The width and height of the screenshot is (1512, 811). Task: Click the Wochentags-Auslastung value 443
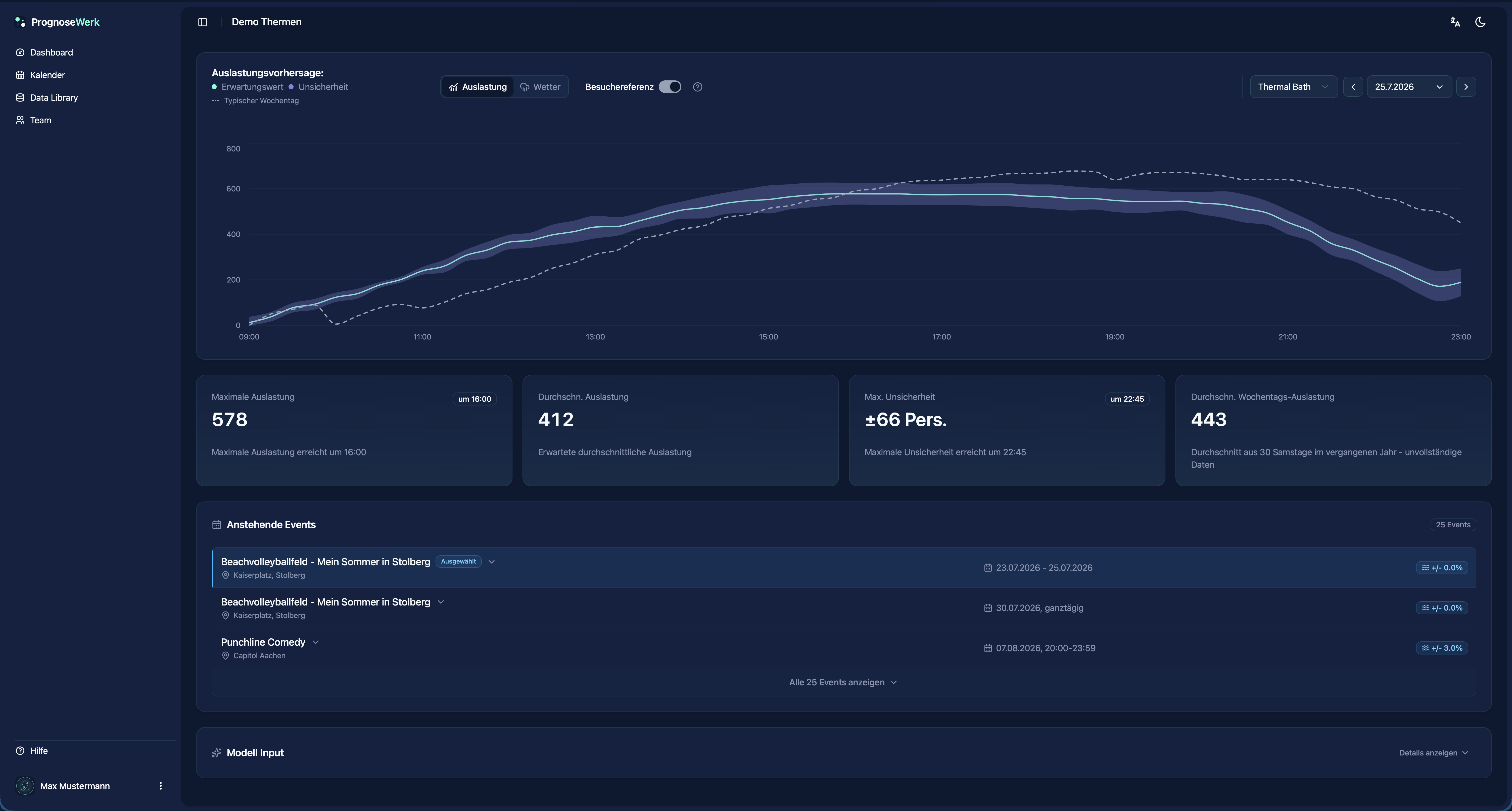1209,420
